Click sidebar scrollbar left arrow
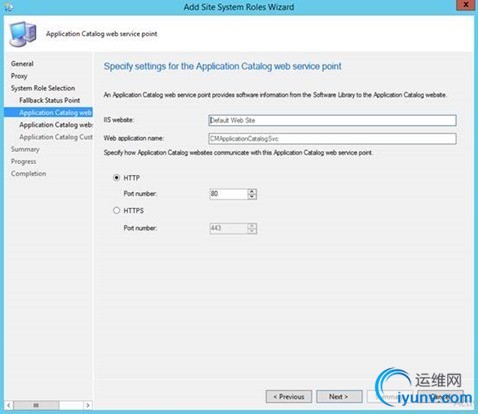This screenshot has height=414, width=478. pos(9,405)
